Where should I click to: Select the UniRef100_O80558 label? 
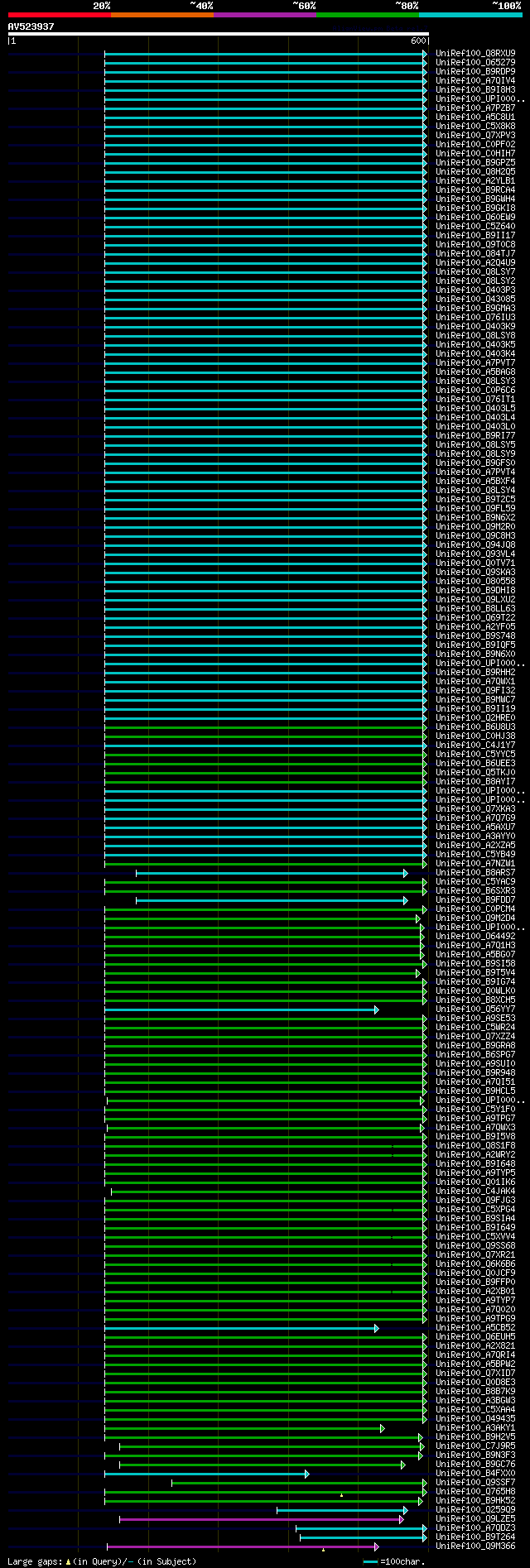tap(475, 581)
